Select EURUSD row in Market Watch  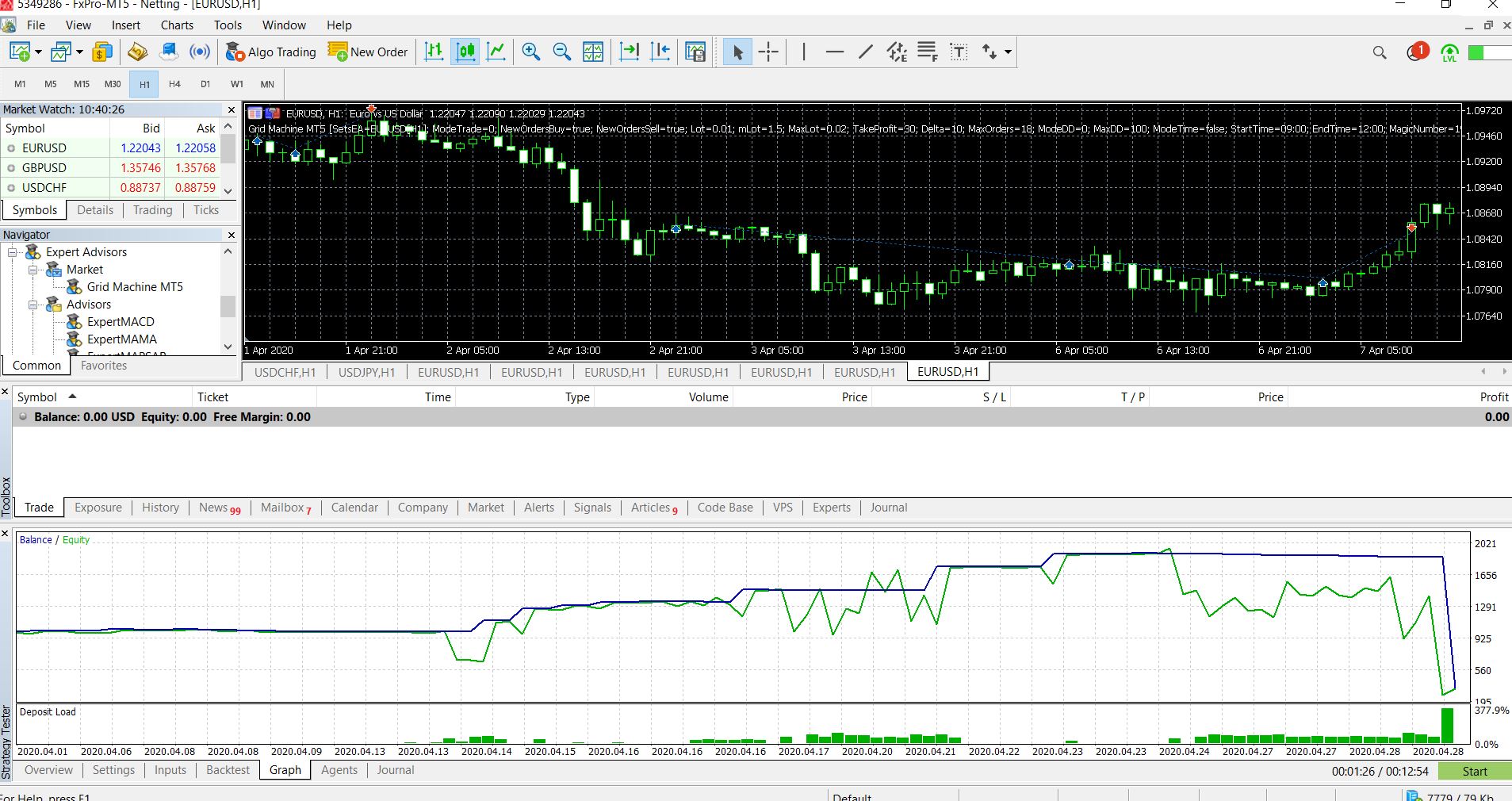[x=44, y=148]
